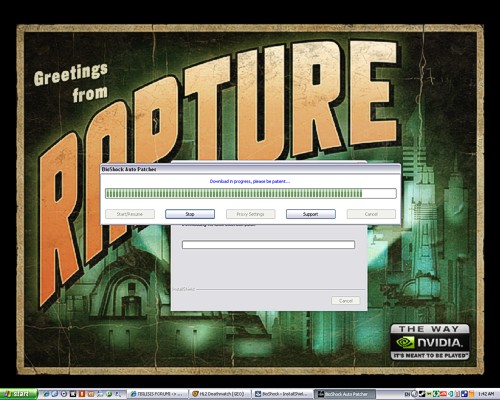This screenshot has width=500, height=400.
Task: Click the green download progress bar
Action: pos(251,193)
